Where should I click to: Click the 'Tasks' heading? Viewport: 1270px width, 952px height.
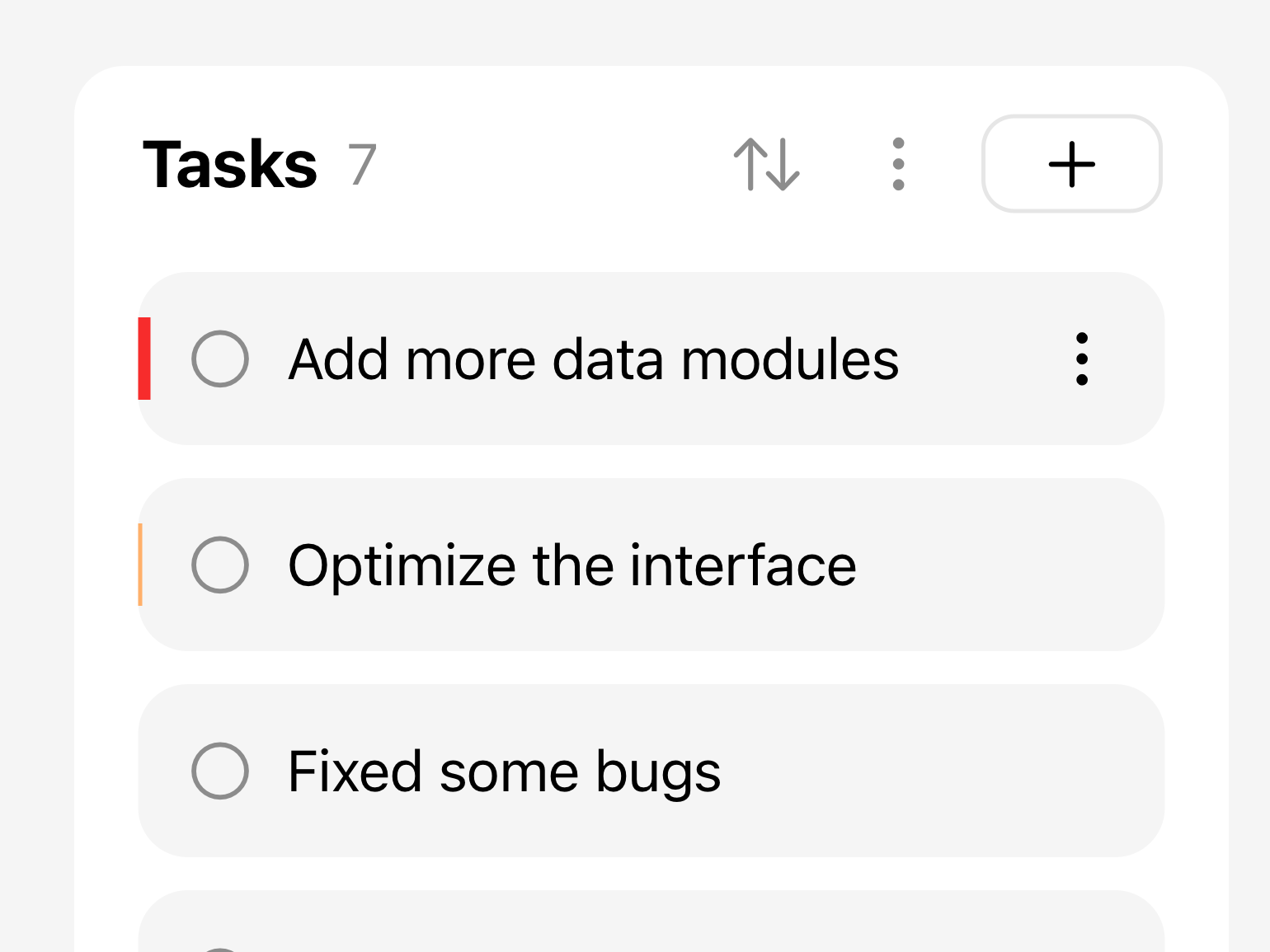pos(230,165)
